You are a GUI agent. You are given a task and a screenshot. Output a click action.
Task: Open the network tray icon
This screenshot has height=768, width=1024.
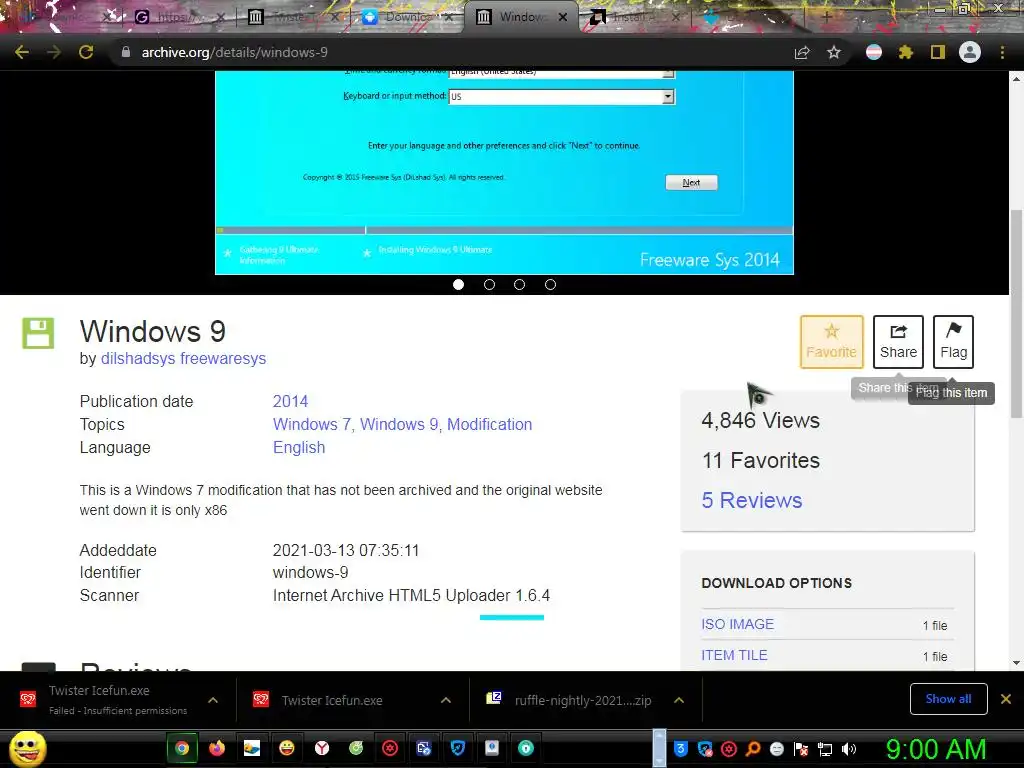(825, 749)
